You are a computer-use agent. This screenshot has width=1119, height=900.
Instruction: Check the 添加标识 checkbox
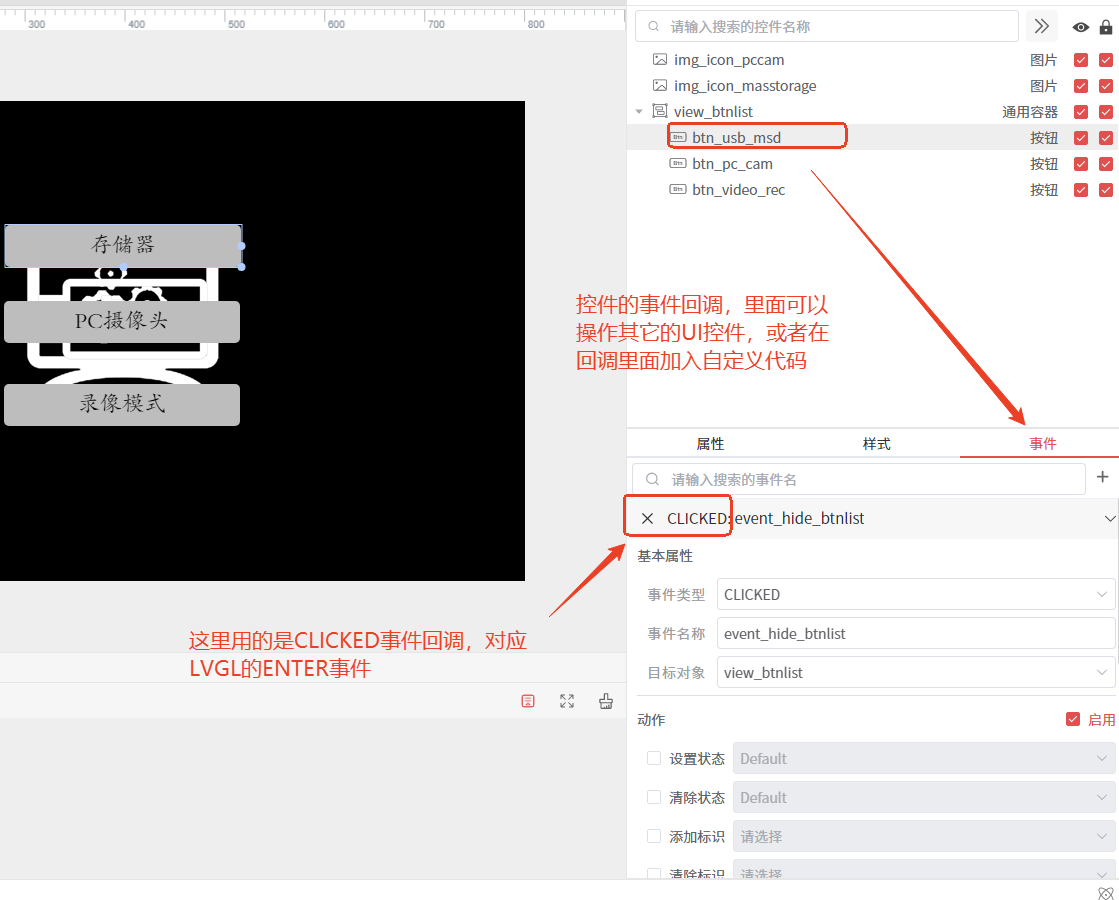(654, 836)
